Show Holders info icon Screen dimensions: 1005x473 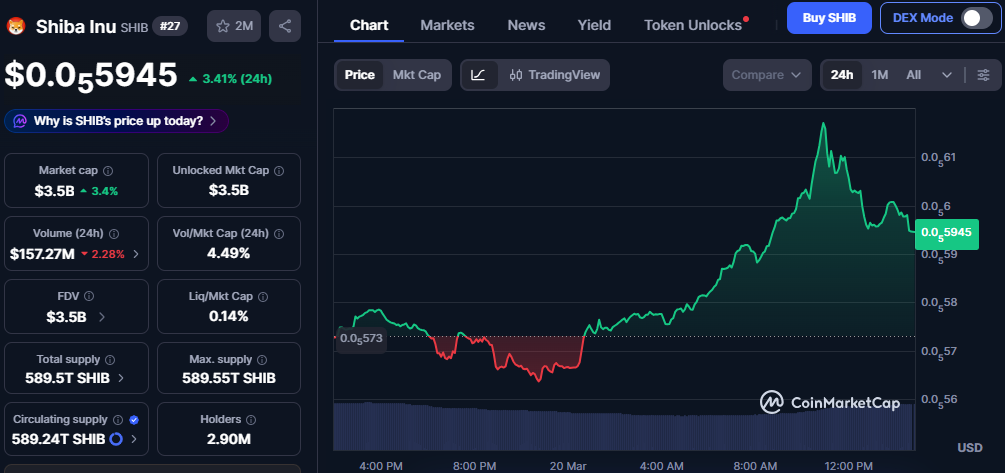251,420
